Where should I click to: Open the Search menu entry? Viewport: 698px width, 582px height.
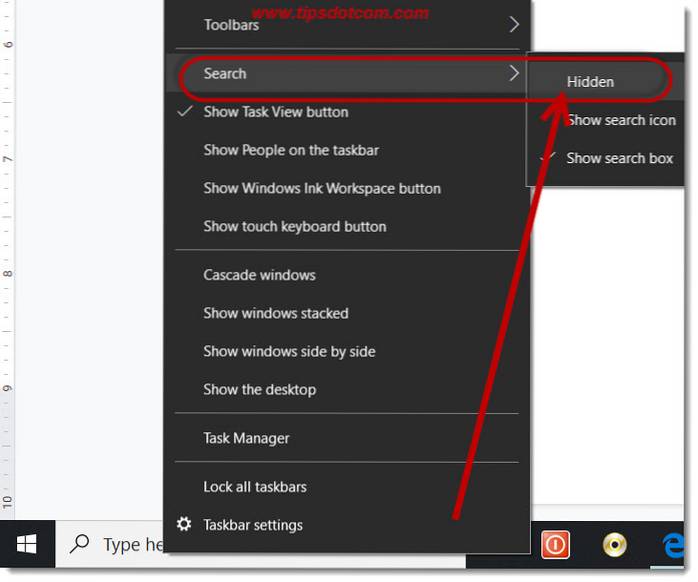coord(225,73)
